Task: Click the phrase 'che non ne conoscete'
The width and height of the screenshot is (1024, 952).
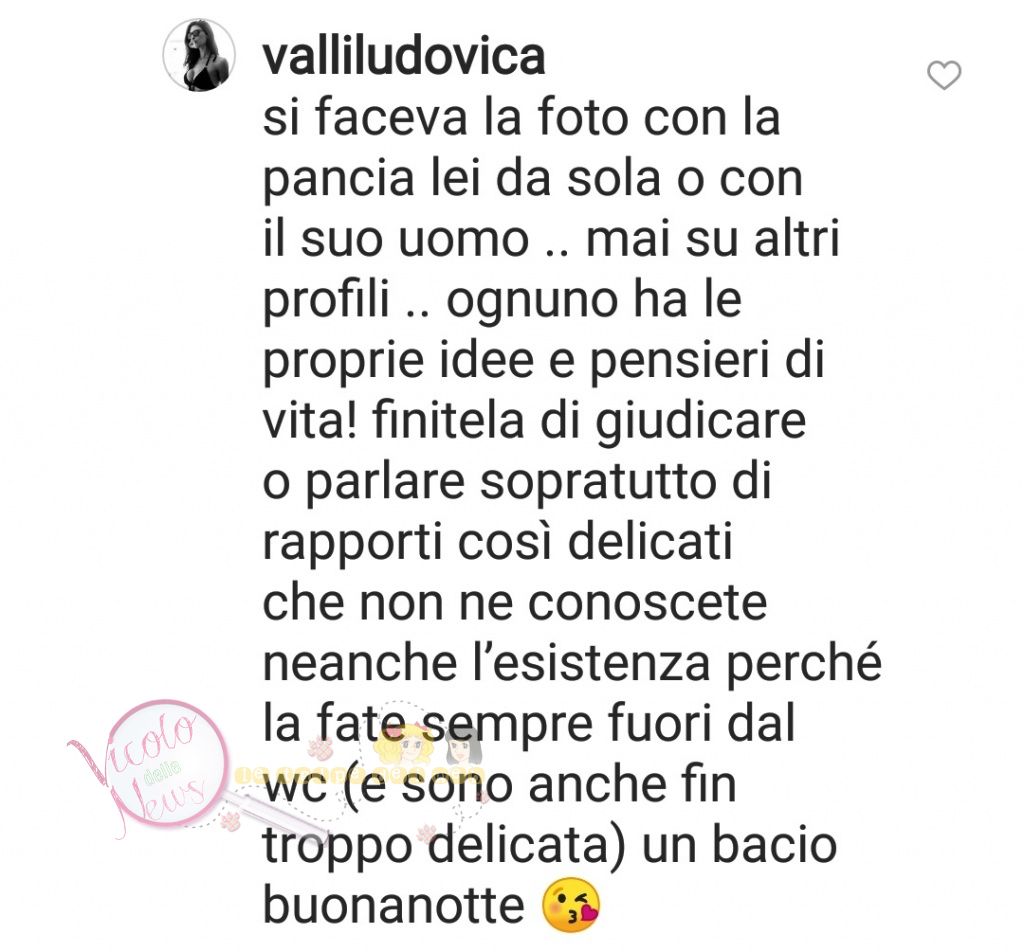Action: point(515,603)
